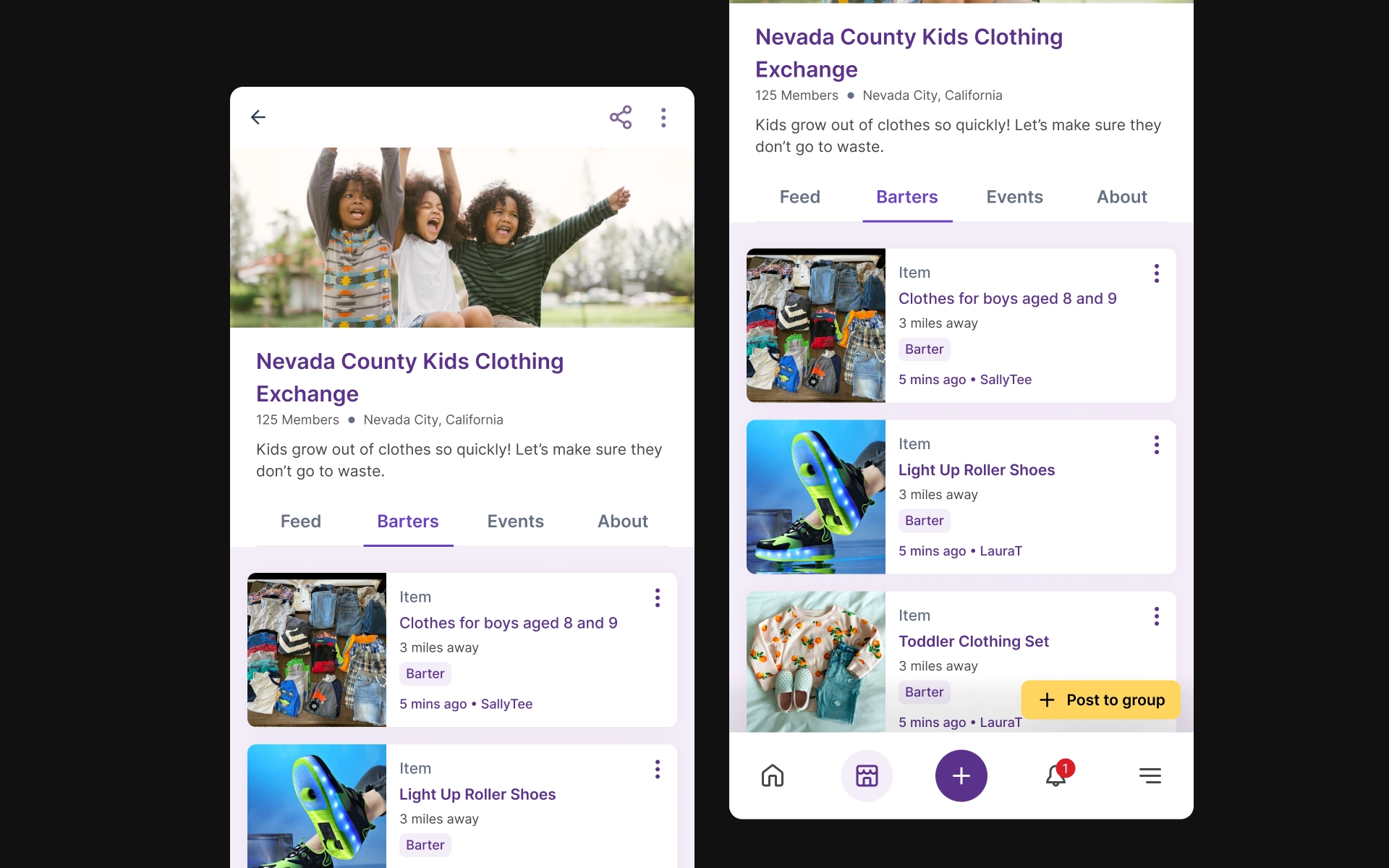1389x868 pixels.
Task: Open options for right Clothes for boys card
Action: click(x=1157, y=273)
